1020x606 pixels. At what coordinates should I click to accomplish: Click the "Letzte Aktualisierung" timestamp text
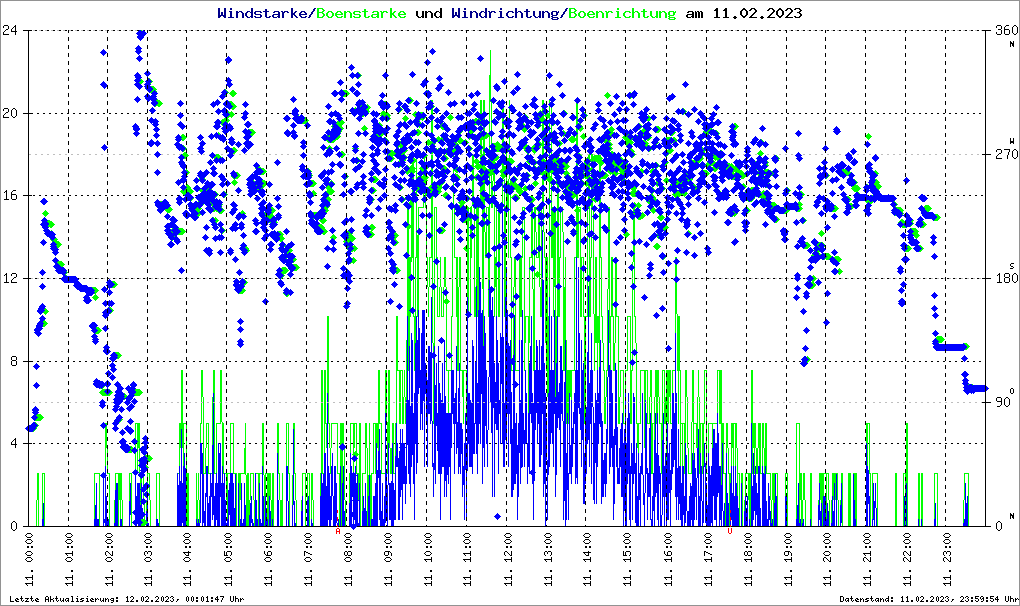coord(126,599)
